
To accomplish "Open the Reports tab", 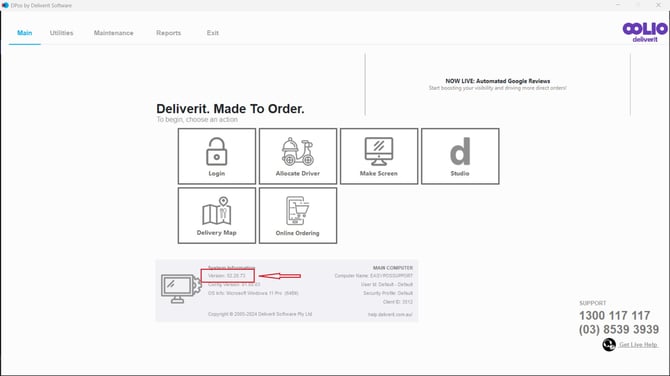I will (x=168, y=33).
